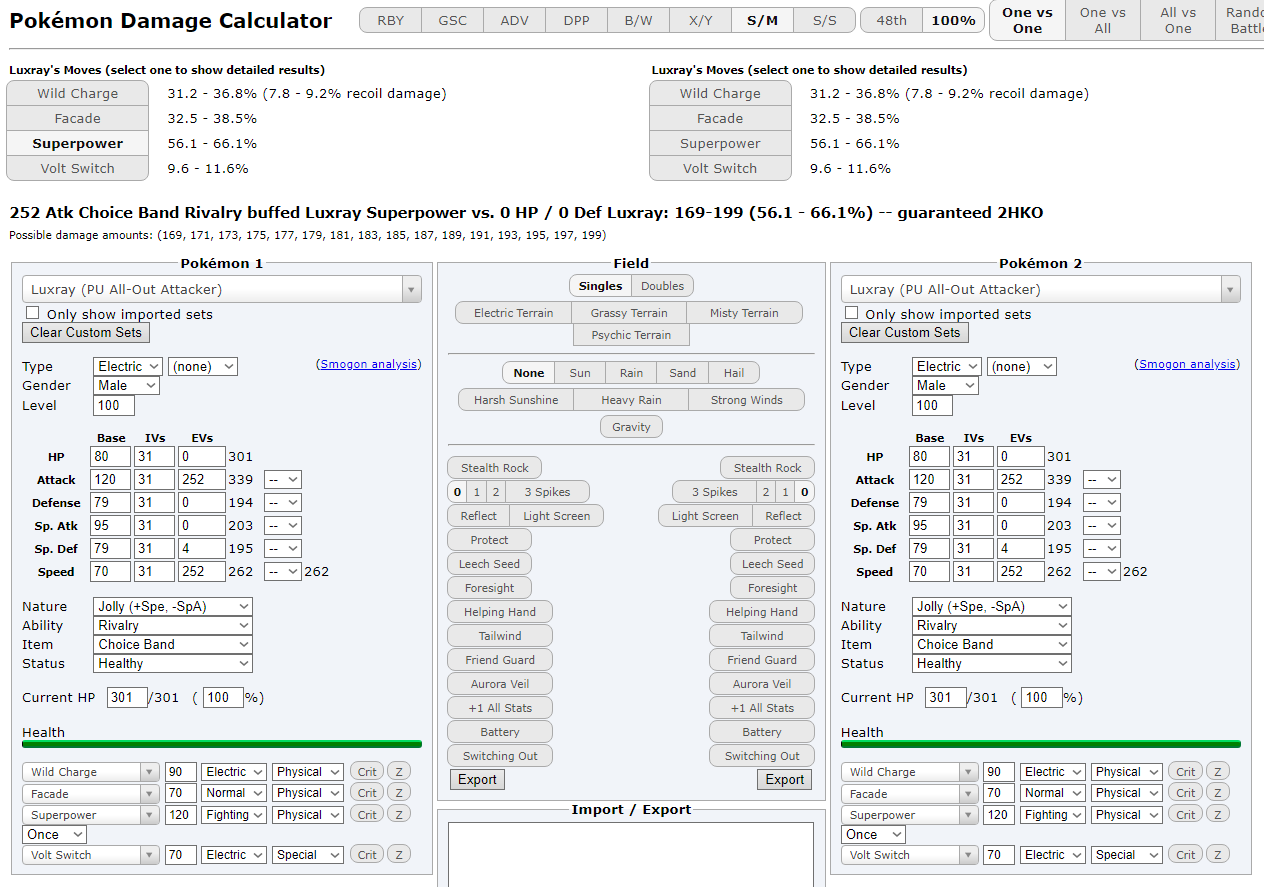Toggle Helping Hand on Pokémon 2 side

pos(762,612)
